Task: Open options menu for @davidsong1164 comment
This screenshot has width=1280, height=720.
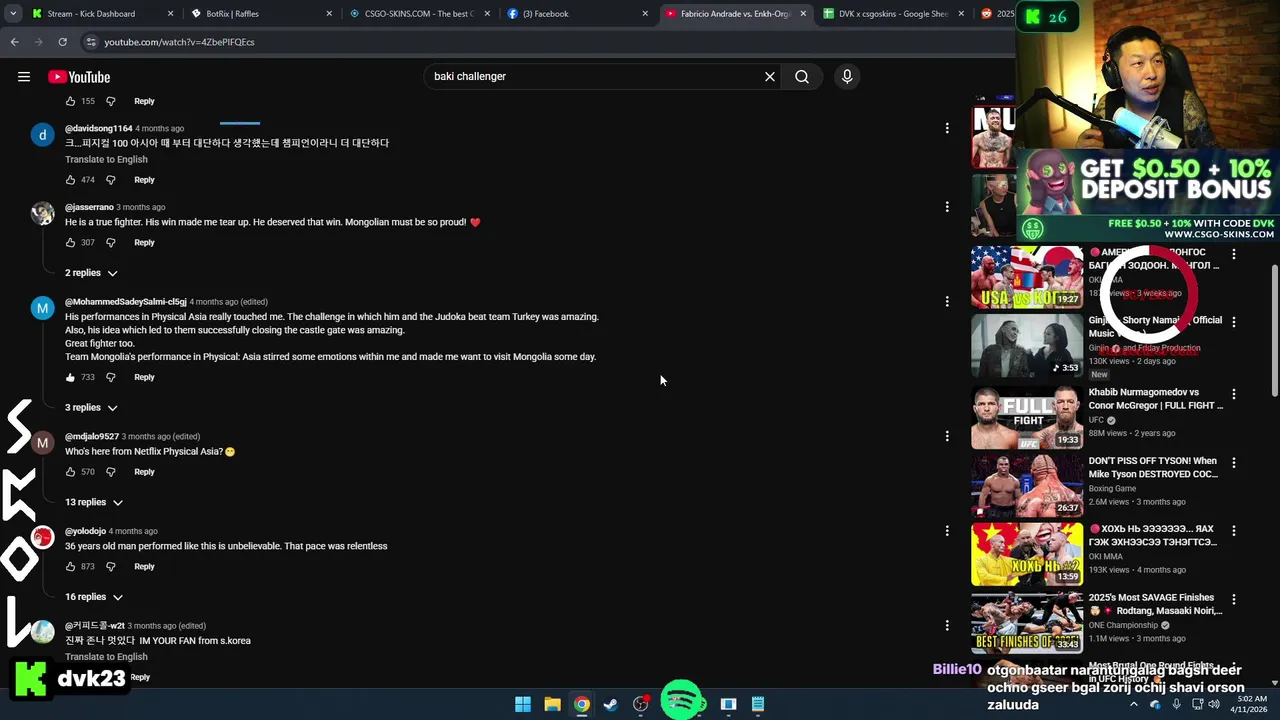Action: (x=947, y=128)
